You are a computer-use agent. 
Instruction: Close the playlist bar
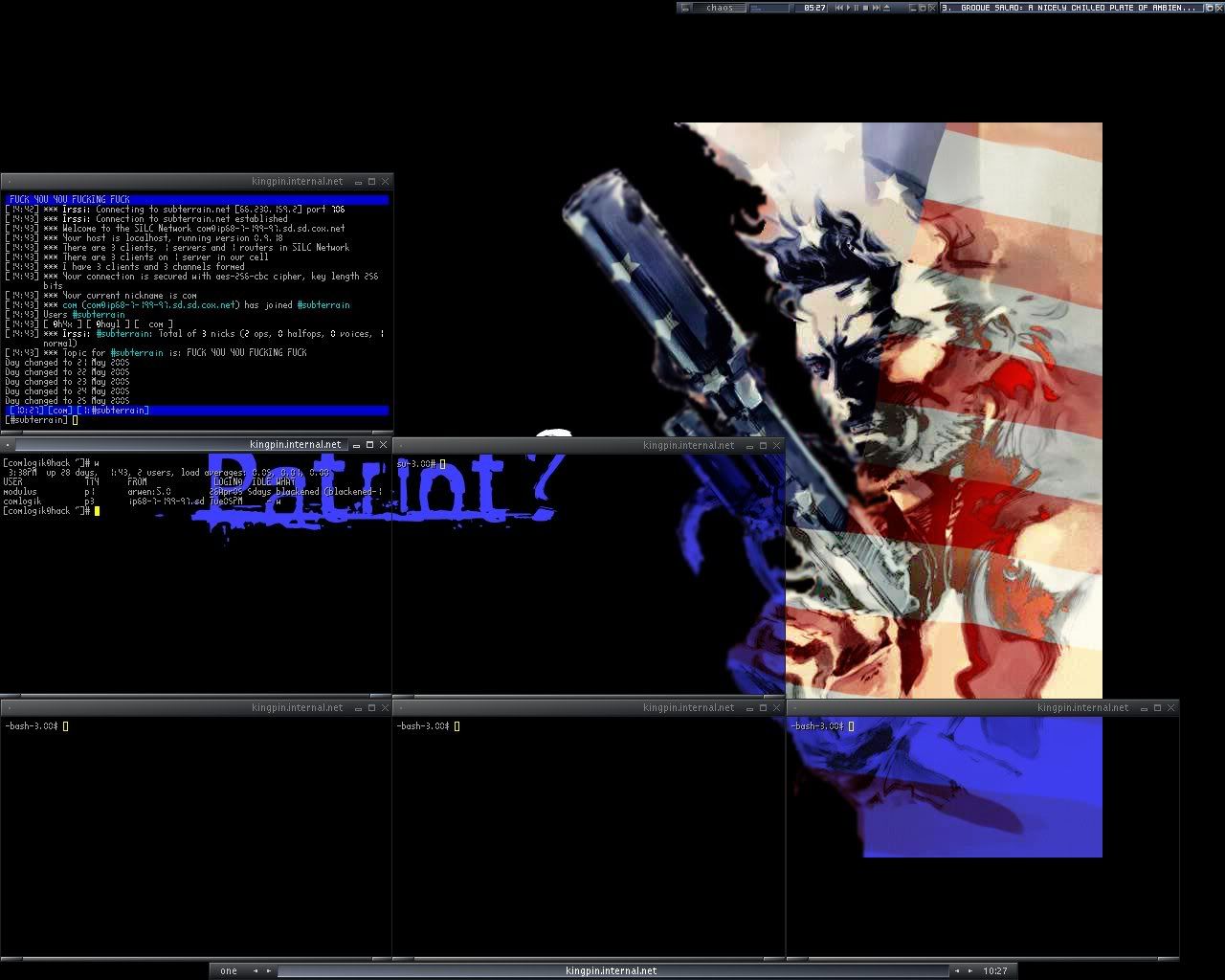pos(1219,8)
